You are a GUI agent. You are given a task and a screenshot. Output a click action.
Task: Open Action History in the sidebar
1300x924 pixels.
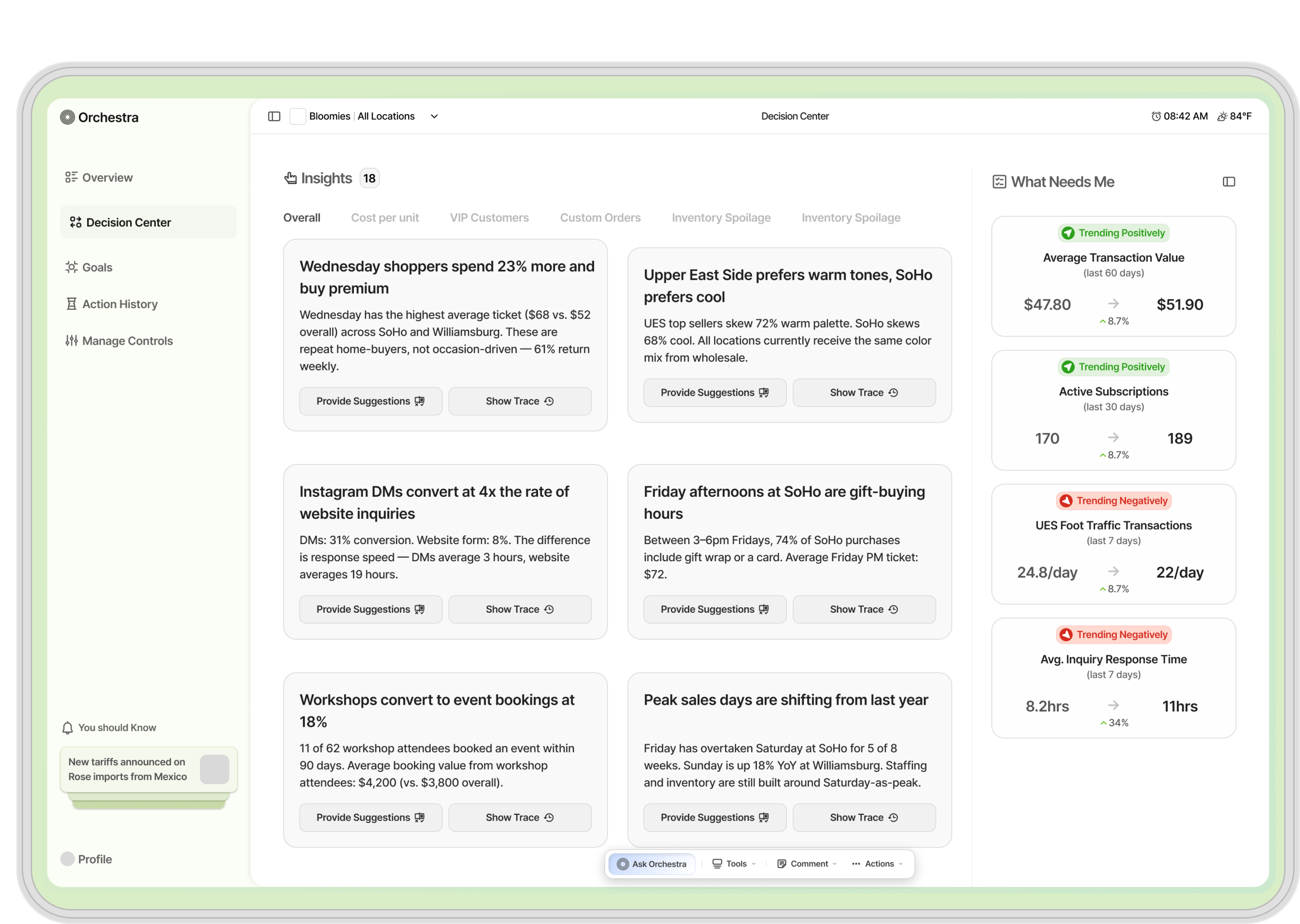tap(111, 304)
